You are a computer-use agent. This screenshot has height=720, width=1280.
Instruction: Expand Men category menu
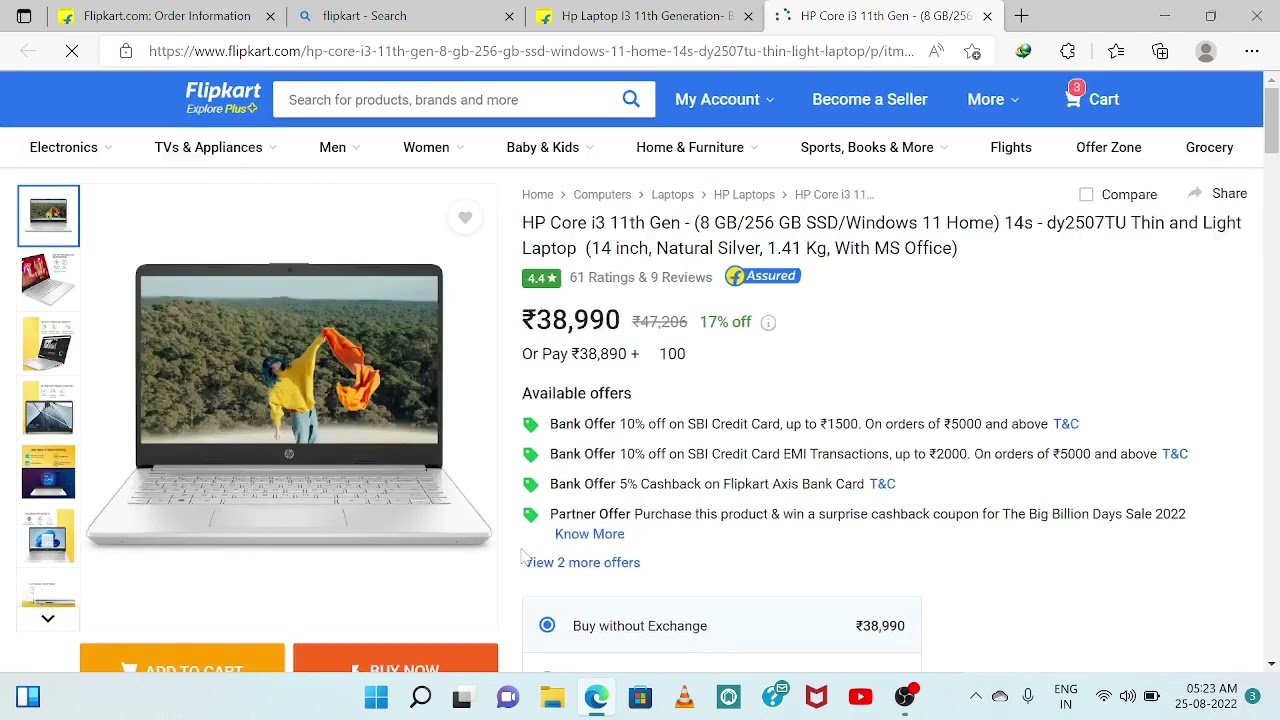coord(340,147)
